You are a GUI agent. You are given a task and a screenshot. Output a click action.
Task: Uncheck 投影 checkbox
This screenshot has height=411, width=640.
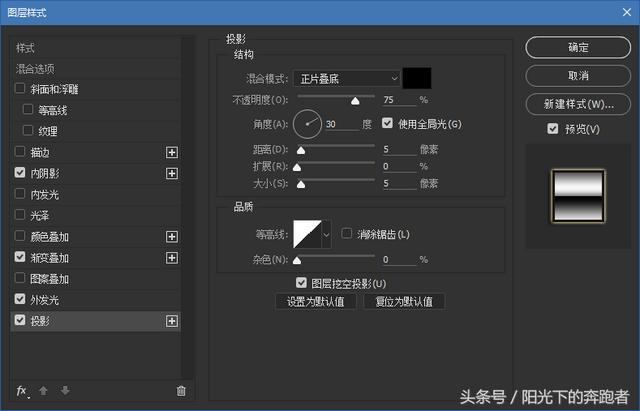(20, 320)
